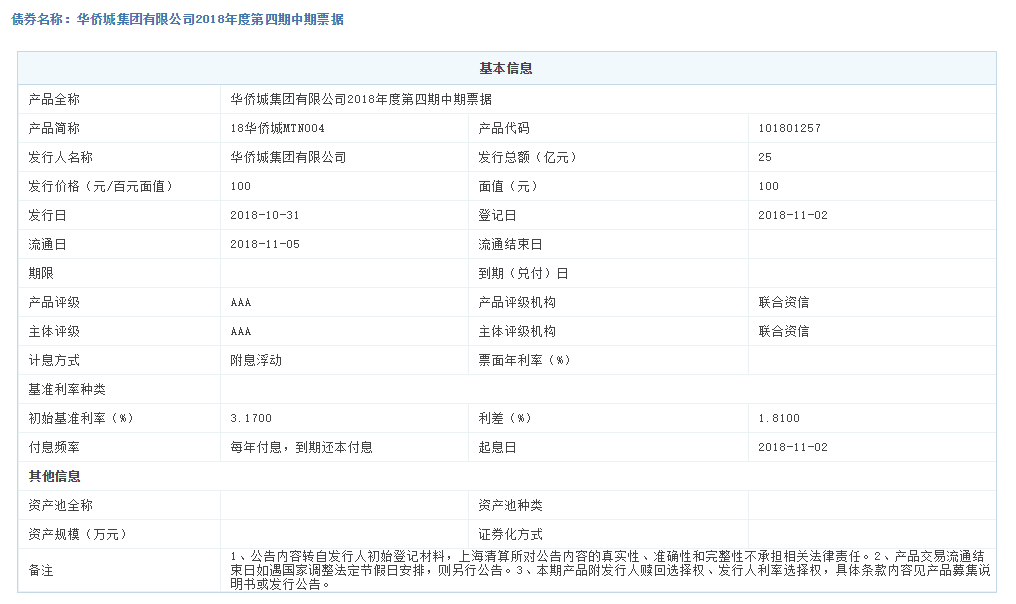The width and height of the screenshot is (1016, 604).
Task: Select the 登记日 date 2018-11-02
Action: coord(792,215)
